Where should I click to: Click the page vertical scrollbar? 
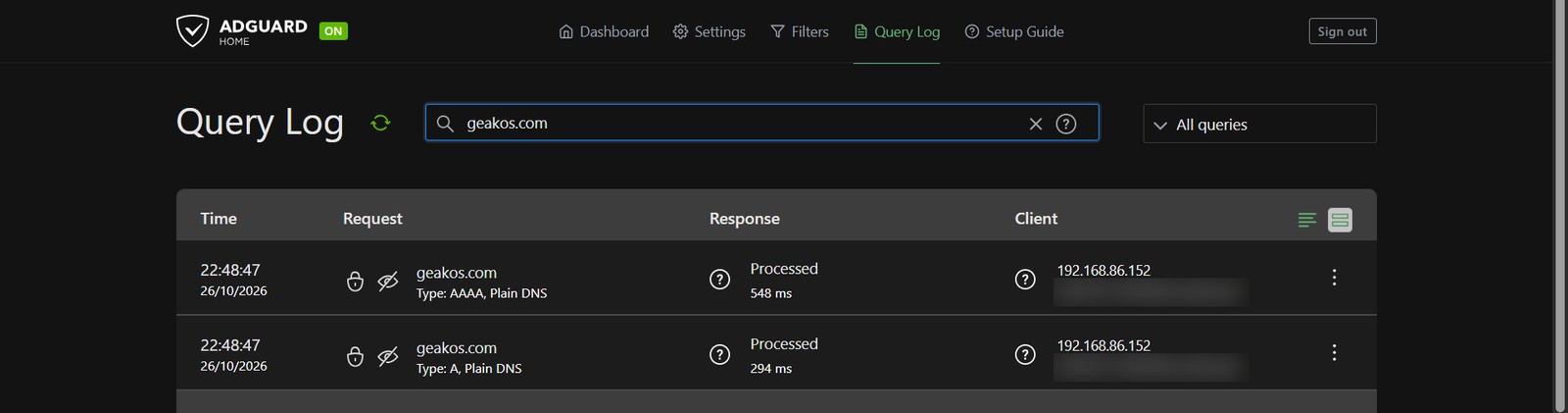click(x=1560, y=206)
